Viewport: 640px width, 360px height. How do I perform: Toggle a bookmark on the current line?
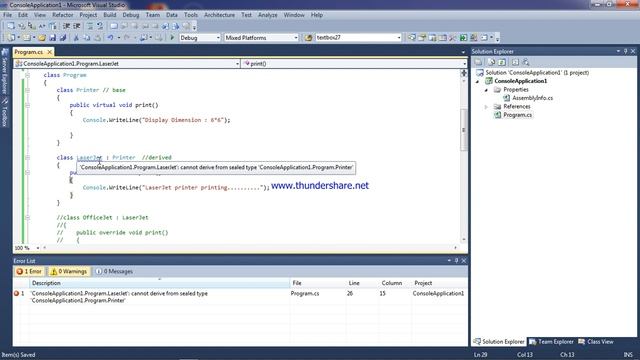point(114,26)
